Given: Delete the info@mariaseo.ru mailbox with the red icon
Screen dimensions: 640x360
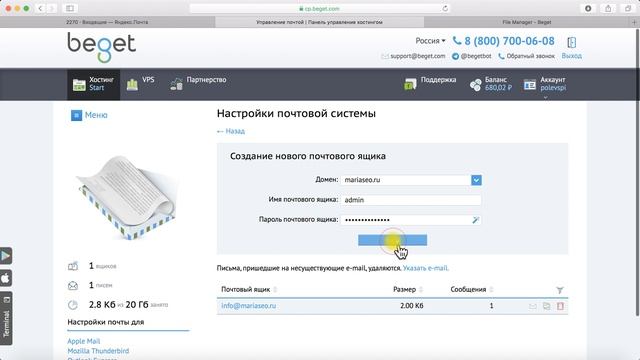Looking at the screenshot, I should pos(560,306).
